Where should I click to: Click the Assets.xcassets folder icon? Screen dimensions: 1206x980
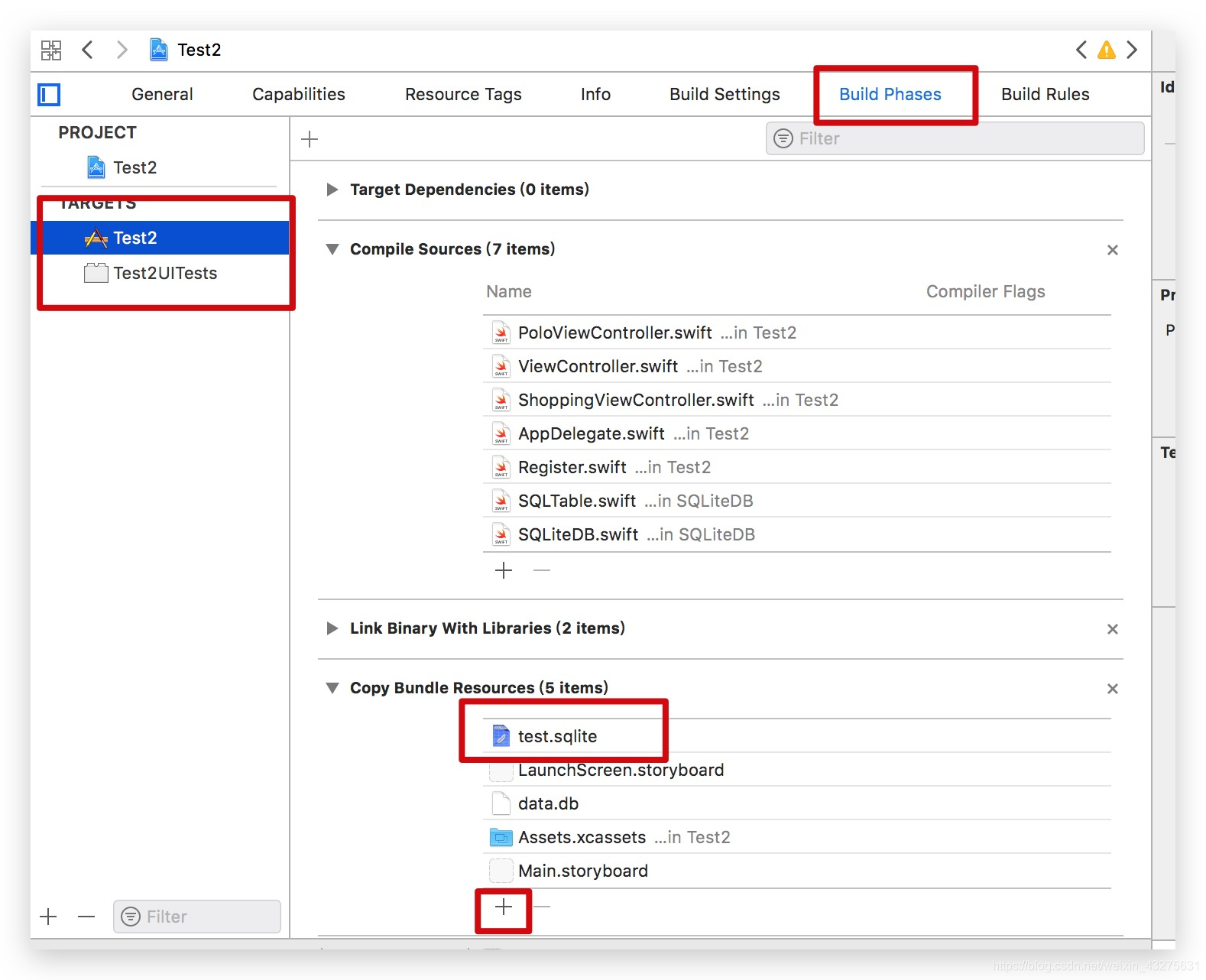click(x=501, y=838)
